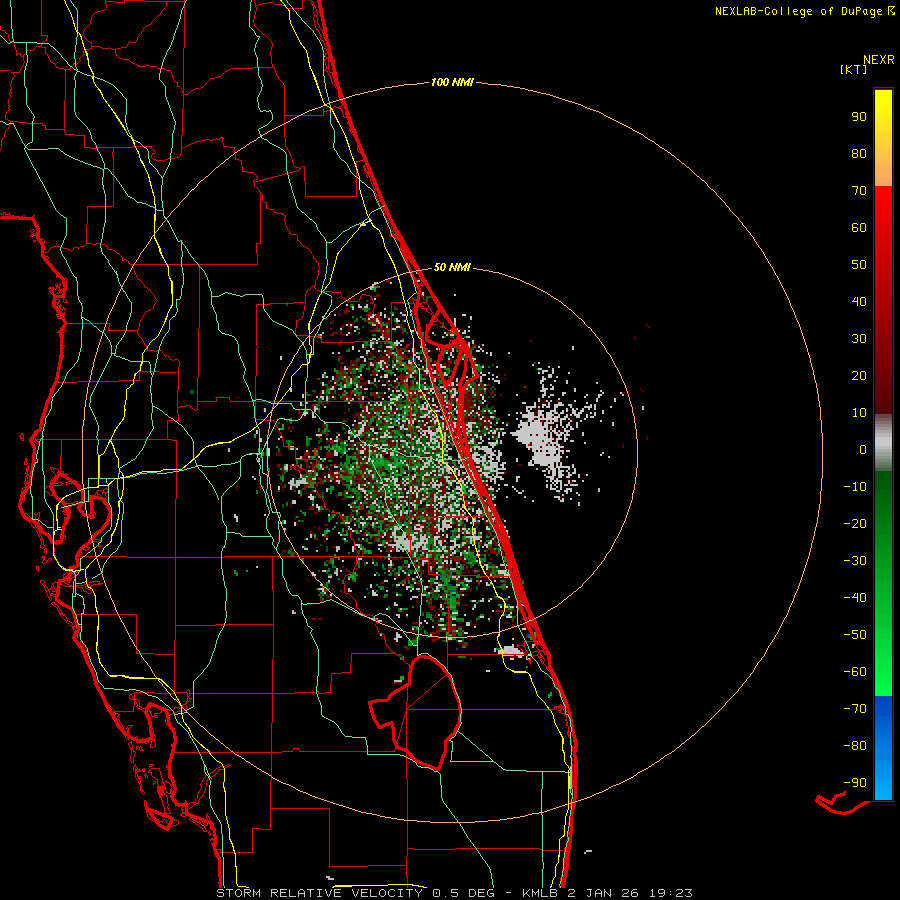Click the NEXLAB-College of DuPage header text
The image size is (900, 900).
[x=799, y=11]
